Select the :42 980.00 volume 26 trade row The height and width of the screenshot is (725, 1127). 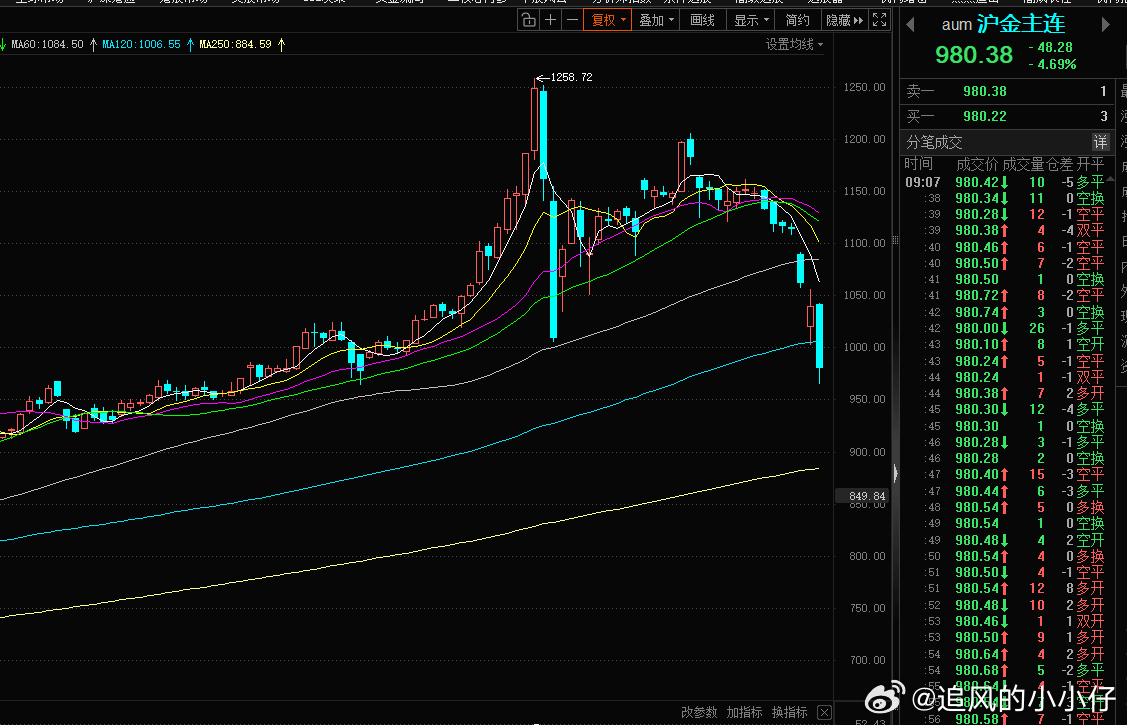coord(1006,328)
